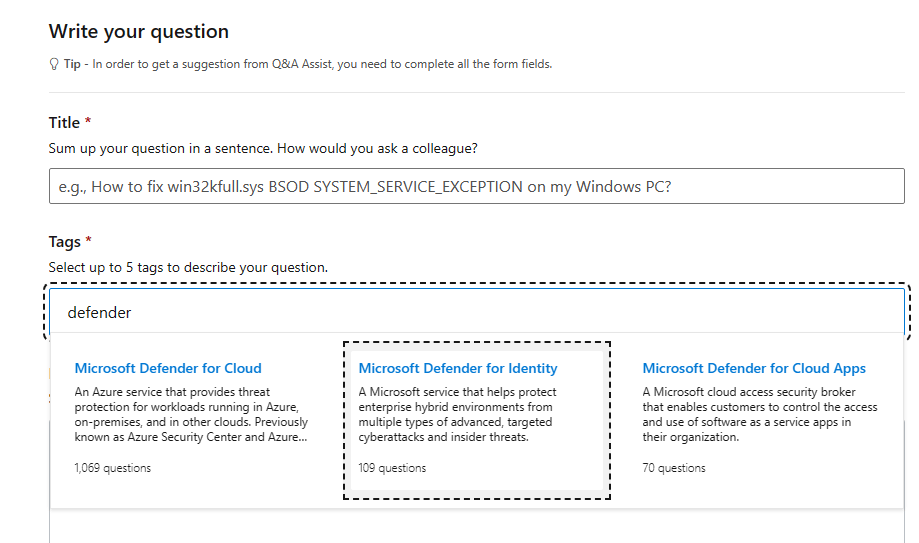Screen dimensions: 919x543
Task: Click the lightbulb Tip icon
Action: click(54, 64)
